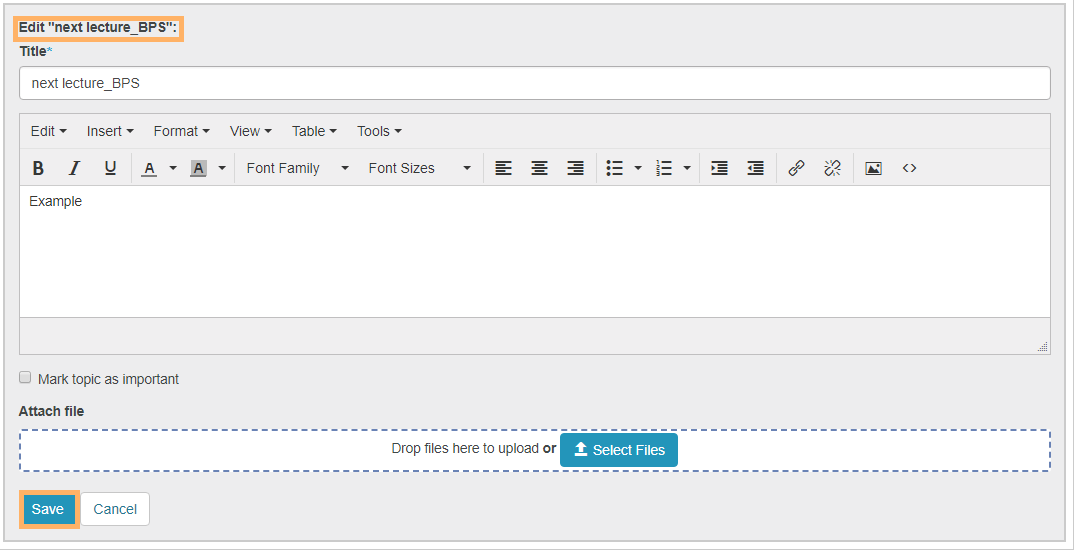This screenshot has width=1075, height=552.
Task: Open the Insert menu
Action: (109, 131)
